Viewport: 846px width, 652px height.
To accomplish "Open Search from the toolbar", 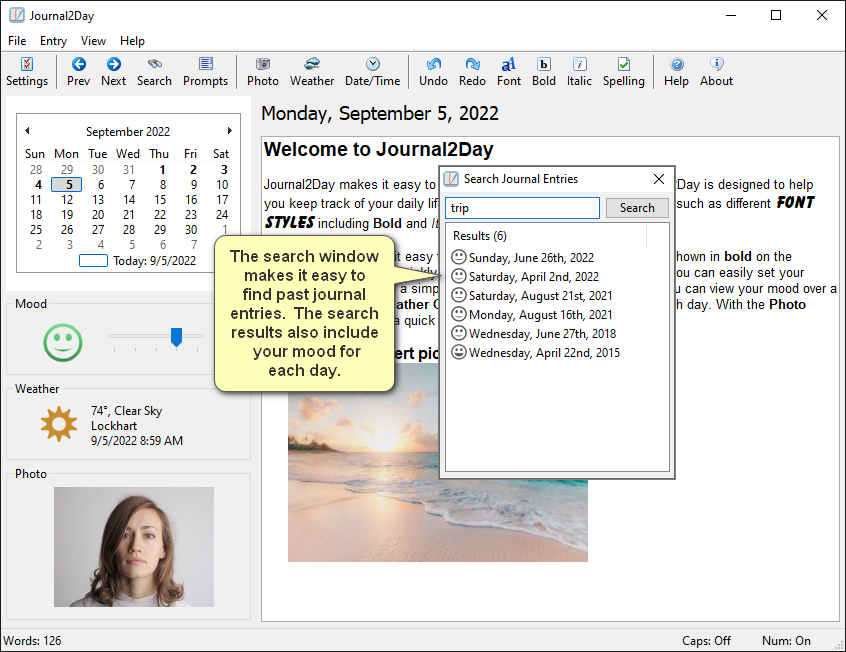I will [x=154, y=72].
